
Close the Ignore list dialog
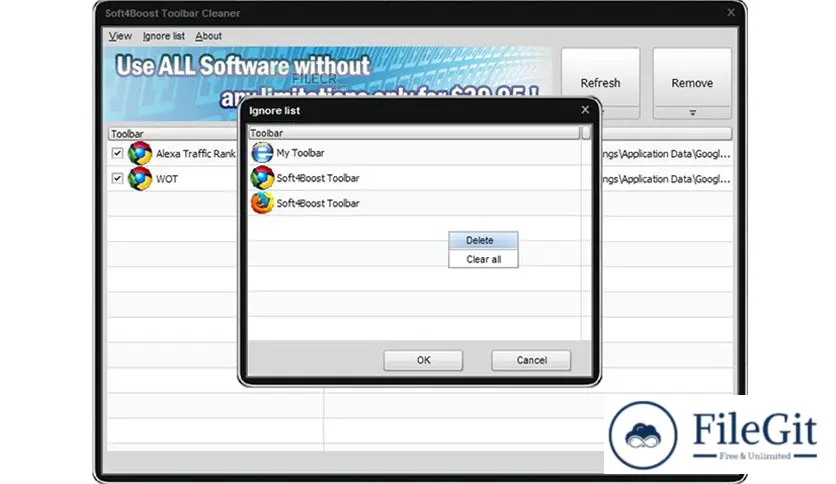point(585,109)
